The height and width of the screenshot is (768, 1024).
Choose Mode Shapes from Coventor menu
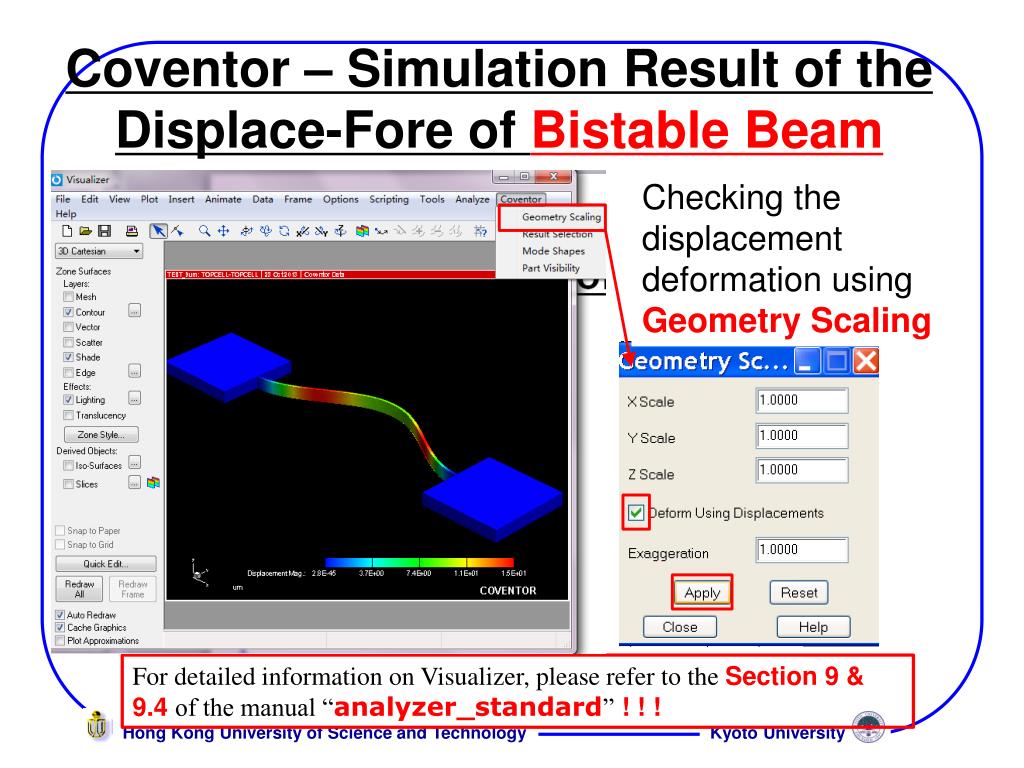point(553,251)
